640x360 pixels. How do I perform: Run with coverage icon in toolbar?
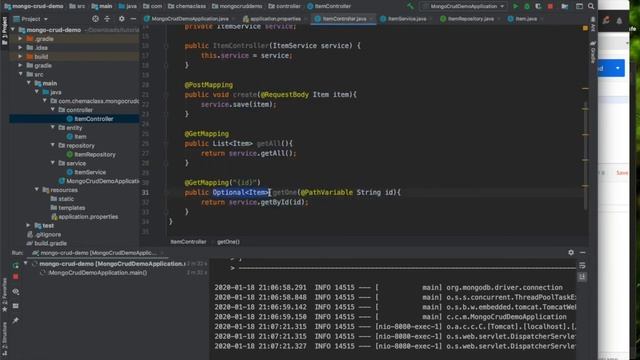click(x=538, y=6)
